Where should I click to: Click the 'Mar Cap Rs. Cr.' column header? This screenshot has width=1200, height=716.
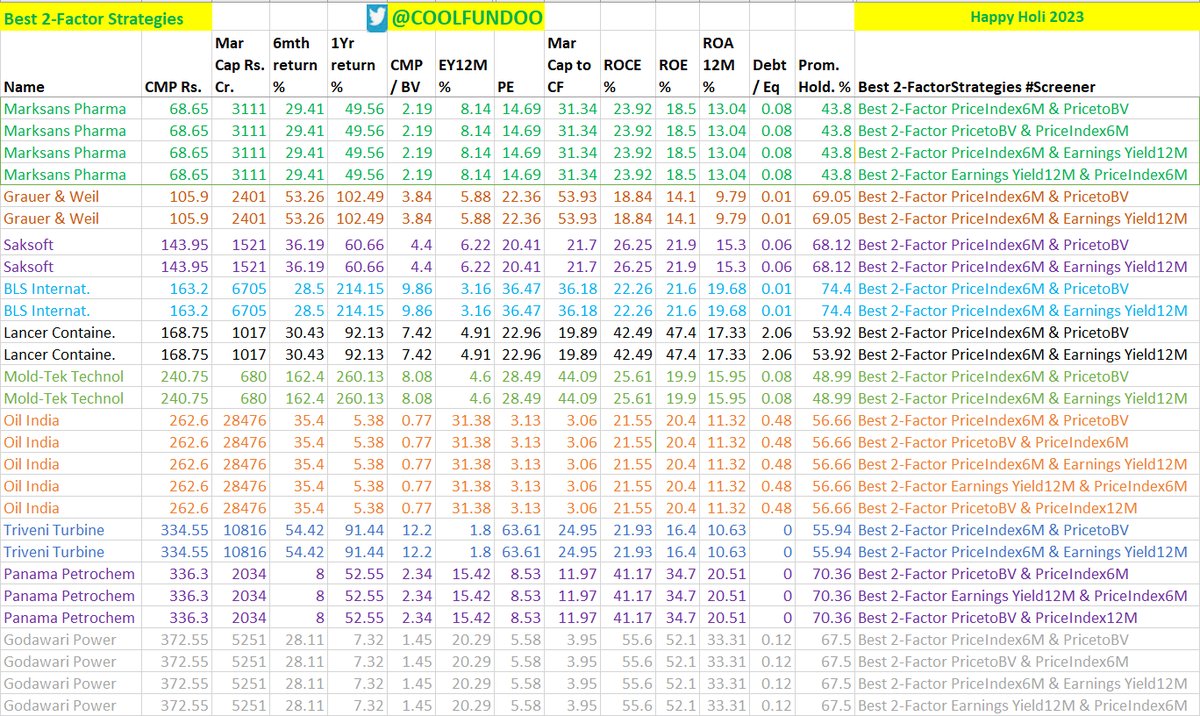click(x=241, y=65)
